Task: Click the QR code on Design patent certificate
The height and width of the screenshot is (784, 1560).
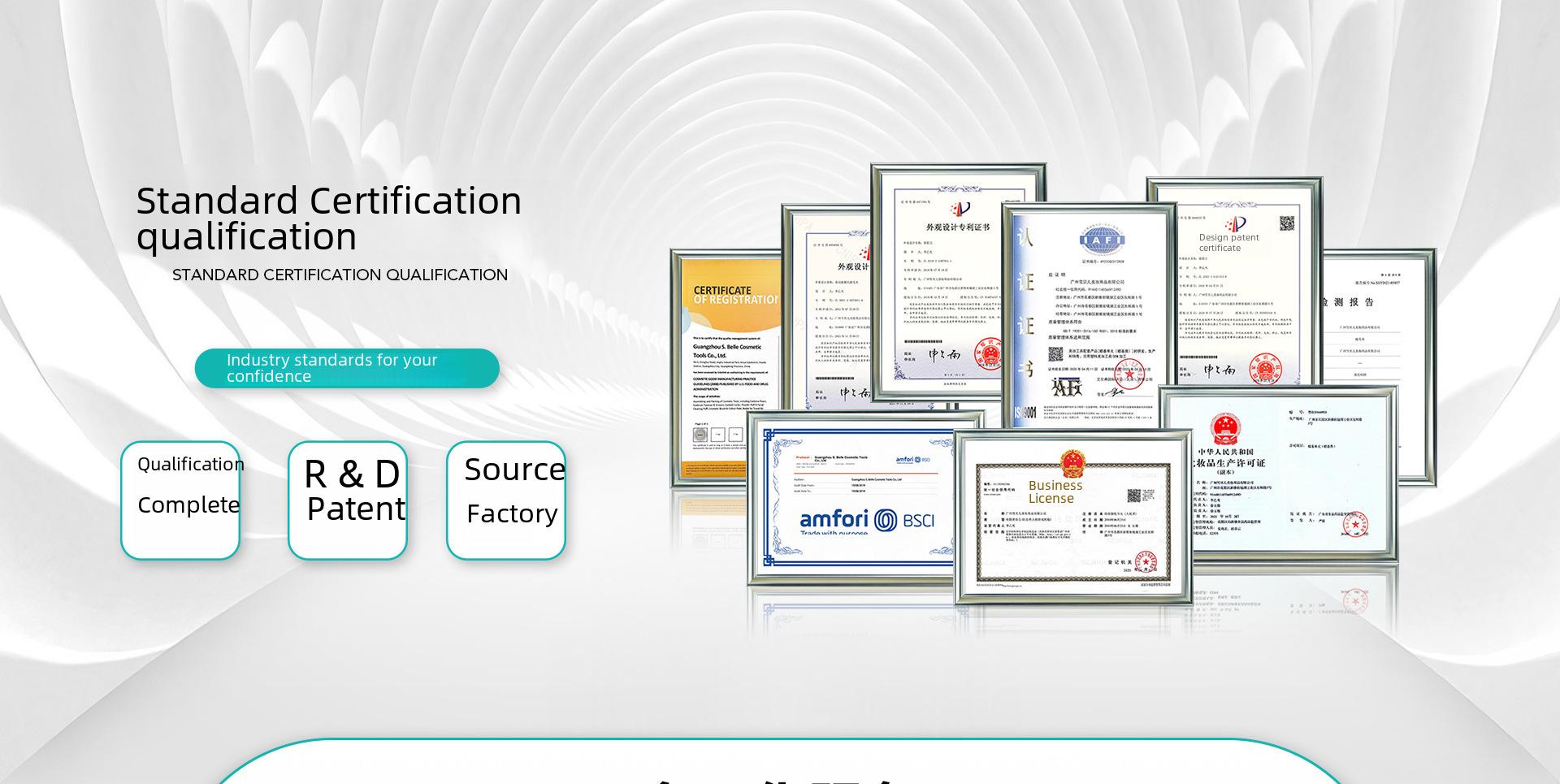Action: point(1287,223)
